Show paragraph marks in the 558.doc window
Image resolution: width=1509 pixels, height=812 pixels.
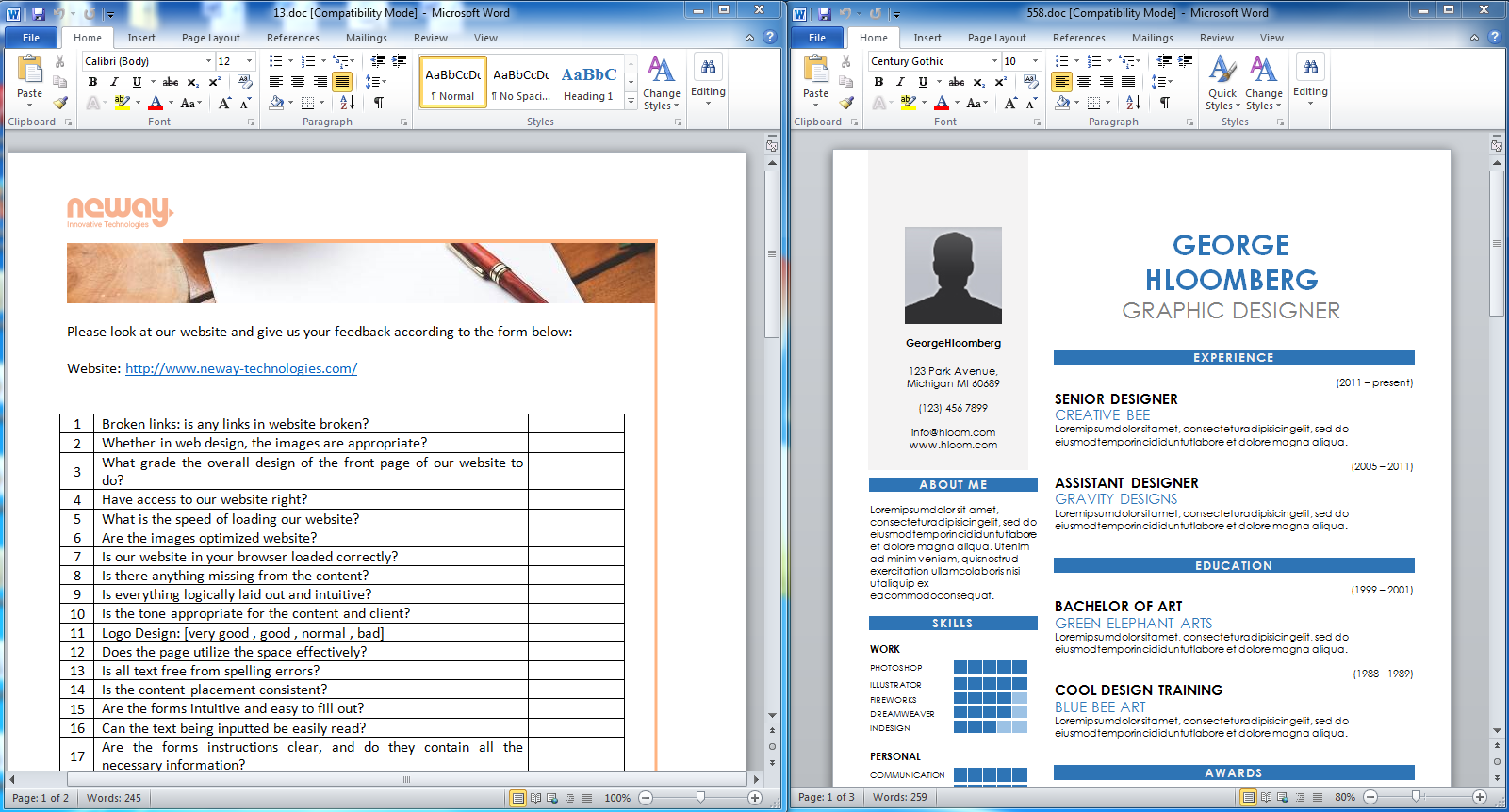[x=1165, y=103]
